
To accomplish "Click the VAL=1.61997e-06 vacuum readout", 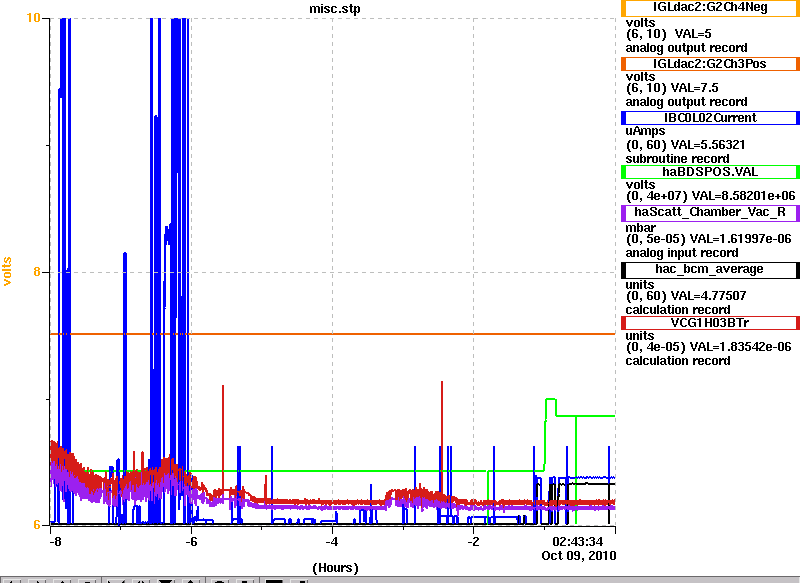I will pos(740,239).
